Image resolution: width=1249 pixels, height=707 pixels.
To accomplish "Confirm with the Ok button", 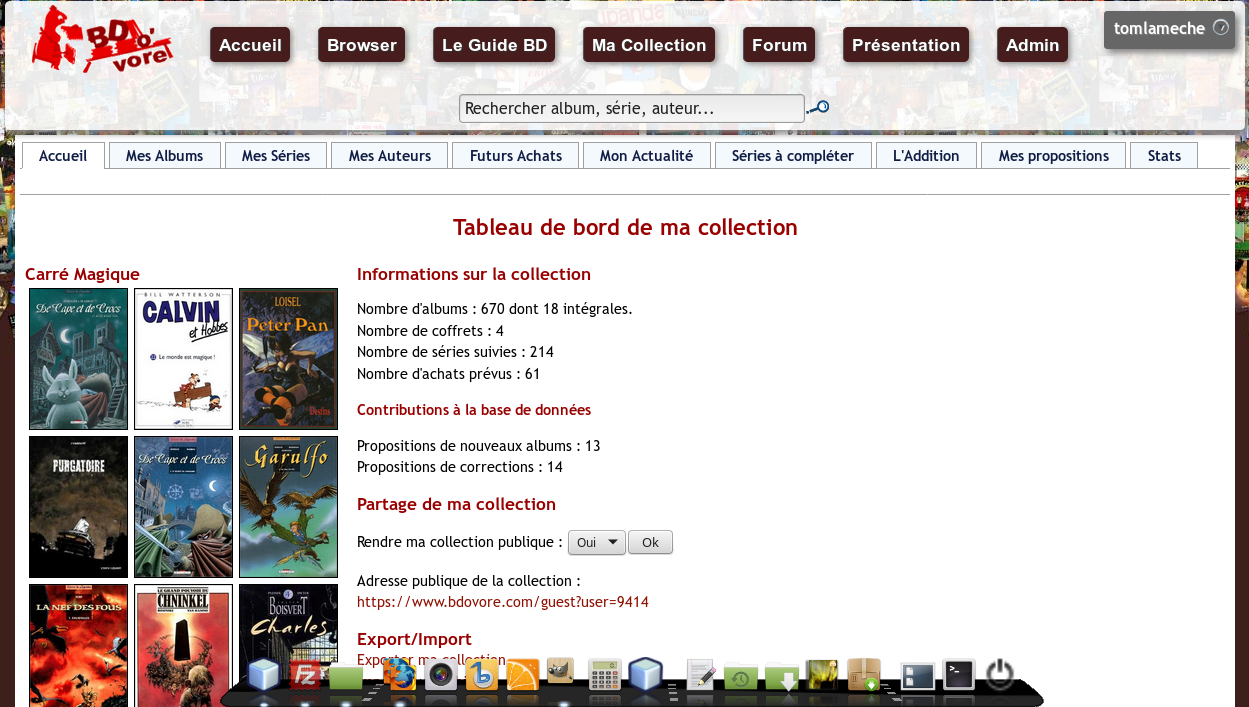I will point(650,542).
